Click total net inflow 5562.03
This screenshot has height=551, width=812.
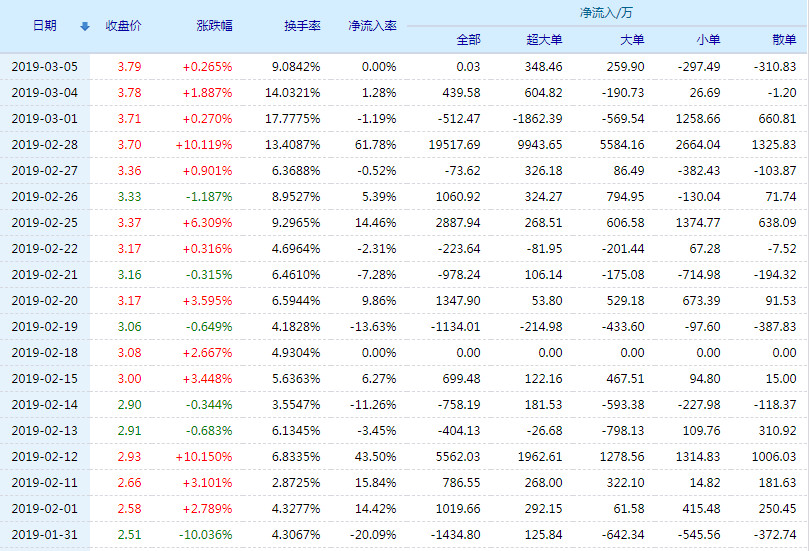coord(458,457)
